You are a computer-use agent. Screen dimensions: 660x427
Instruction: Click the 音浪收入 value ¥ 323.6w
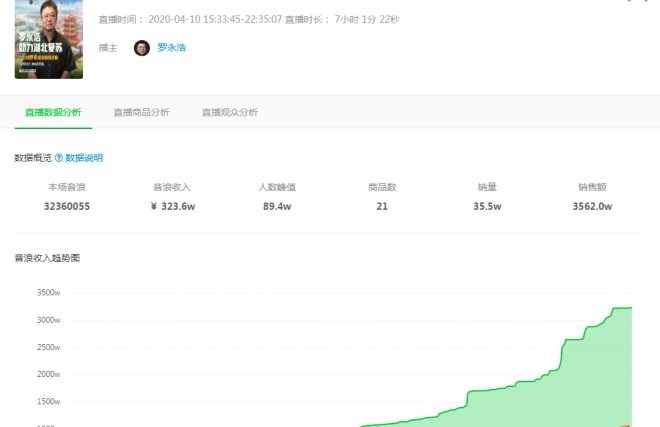click(x=173, y=206)
